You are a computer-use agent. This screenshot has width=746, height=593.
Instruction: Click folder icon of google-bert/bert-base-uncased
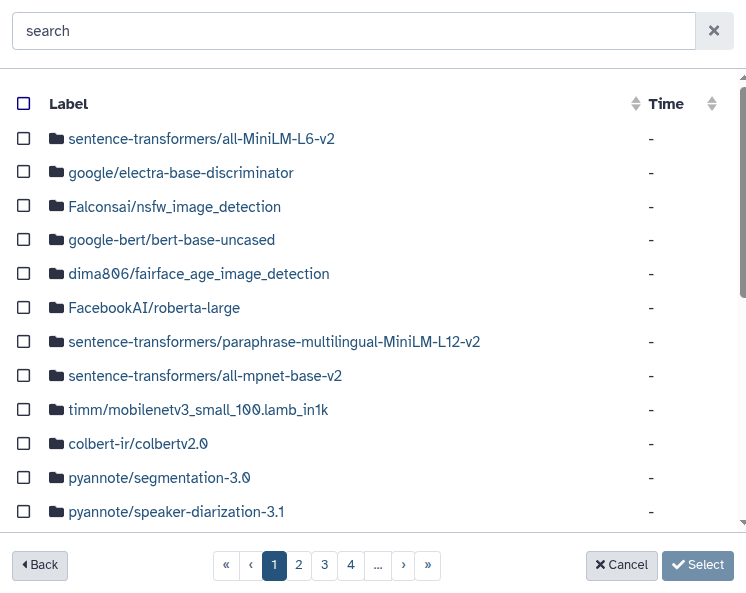pyautogui.click(x=56, y=240)
